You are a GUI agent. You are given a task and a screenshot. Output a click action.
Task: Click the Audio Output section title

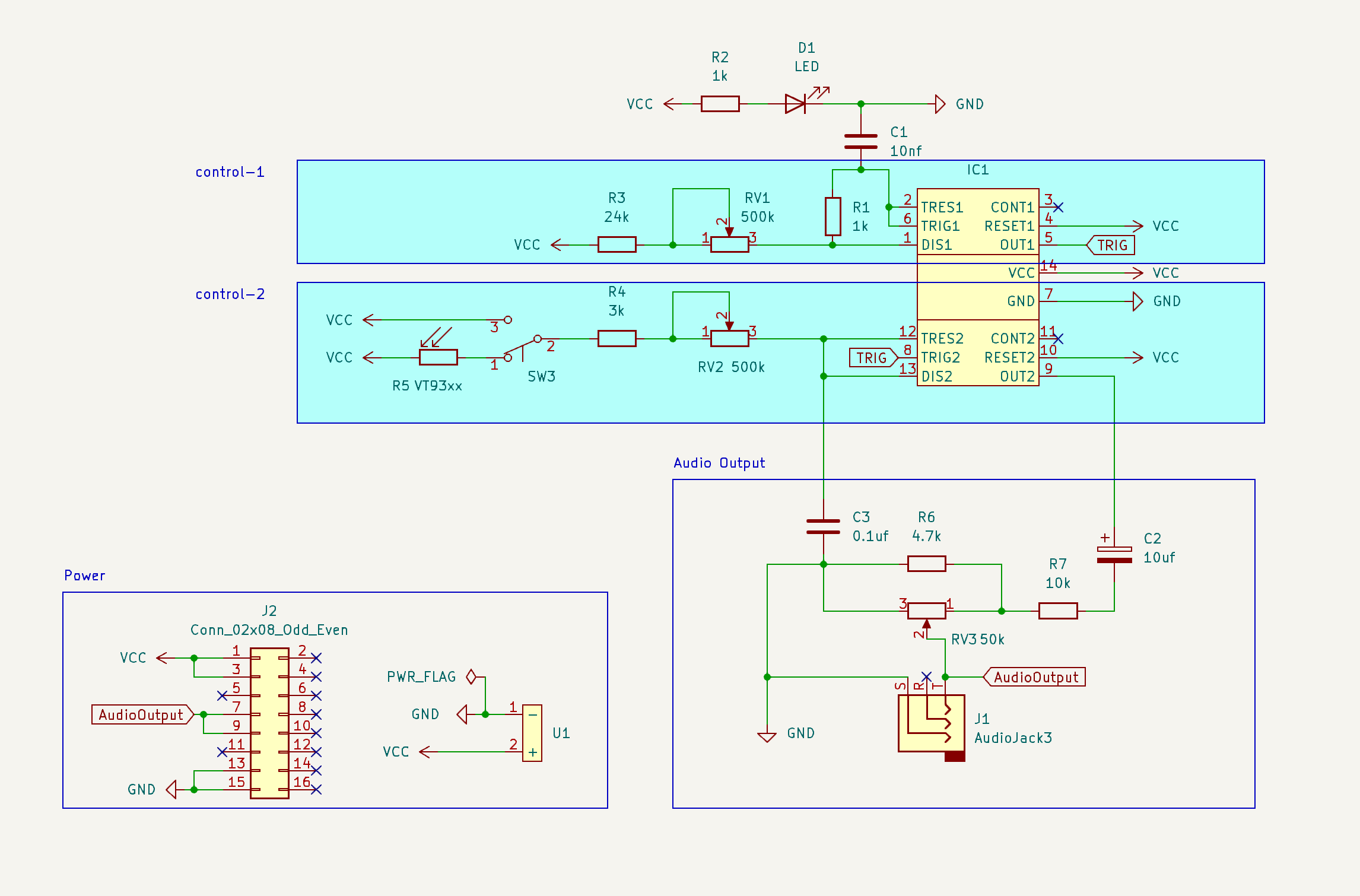click(719, 463)
